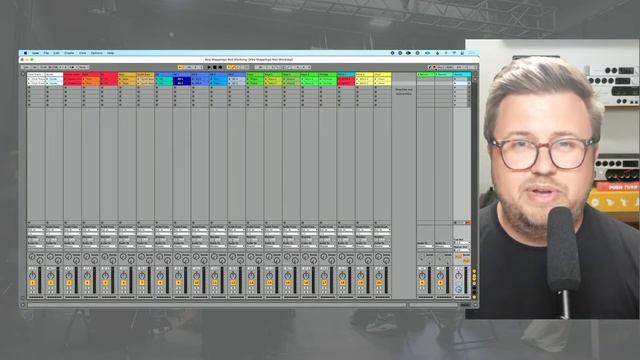The height and width of the screenshot is (360, 640).
Task: Toggle track 5 activator button
Action: pyautogui.click(x=106, y=282)
